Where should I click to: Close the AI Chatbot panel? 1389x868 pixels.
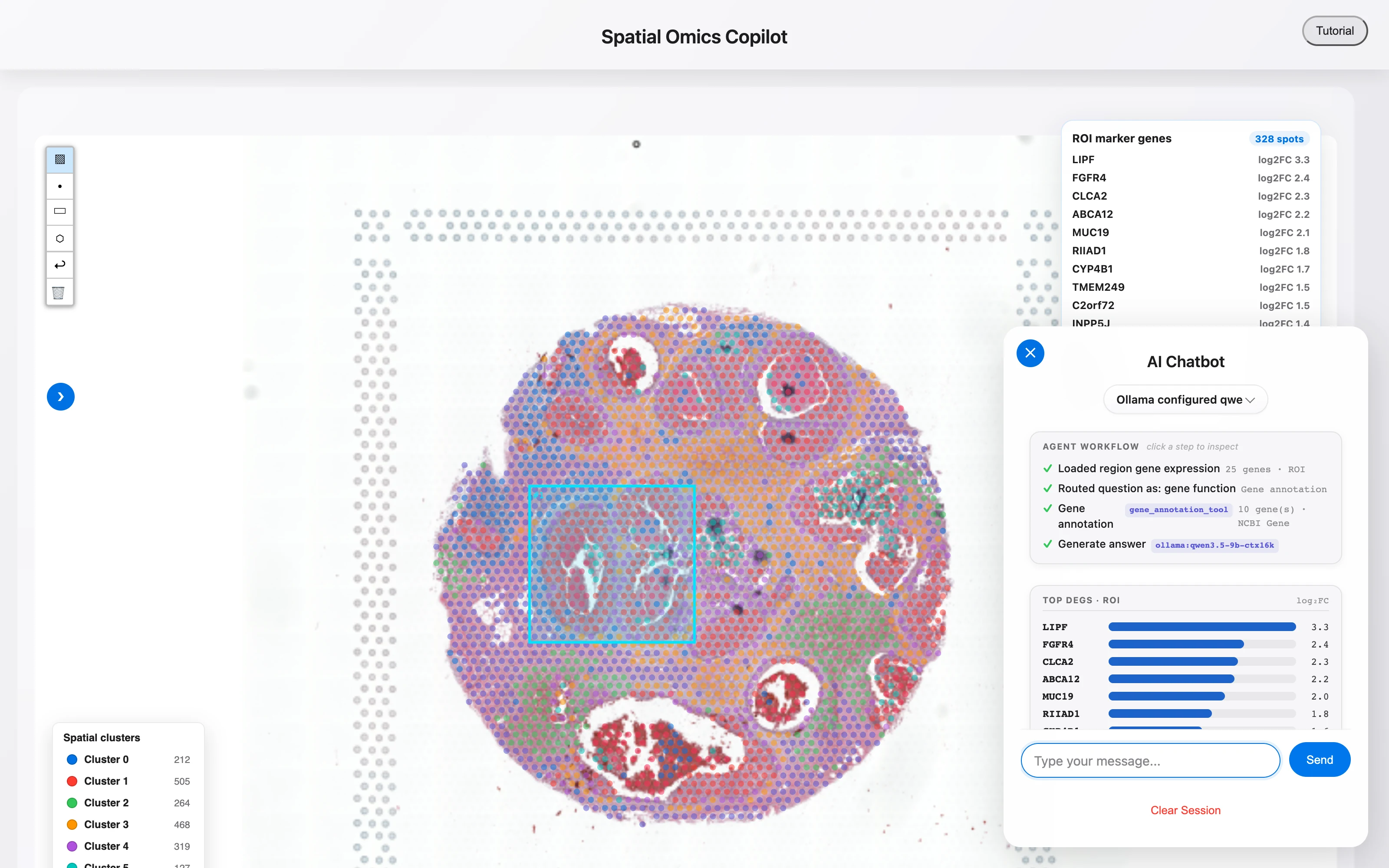point(1030,353)
